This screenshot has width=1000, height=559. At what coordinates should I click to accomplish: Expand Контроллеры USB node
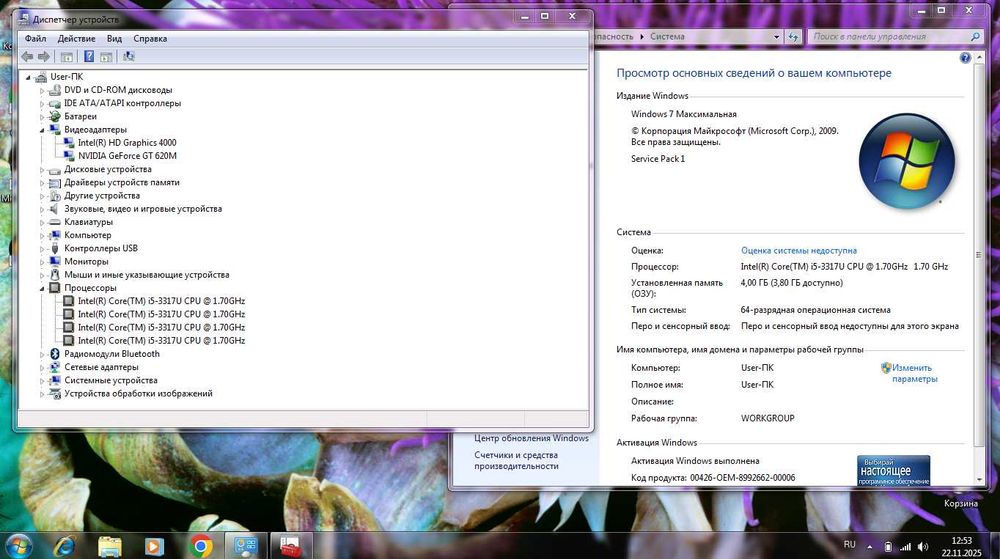coord(42,249)
